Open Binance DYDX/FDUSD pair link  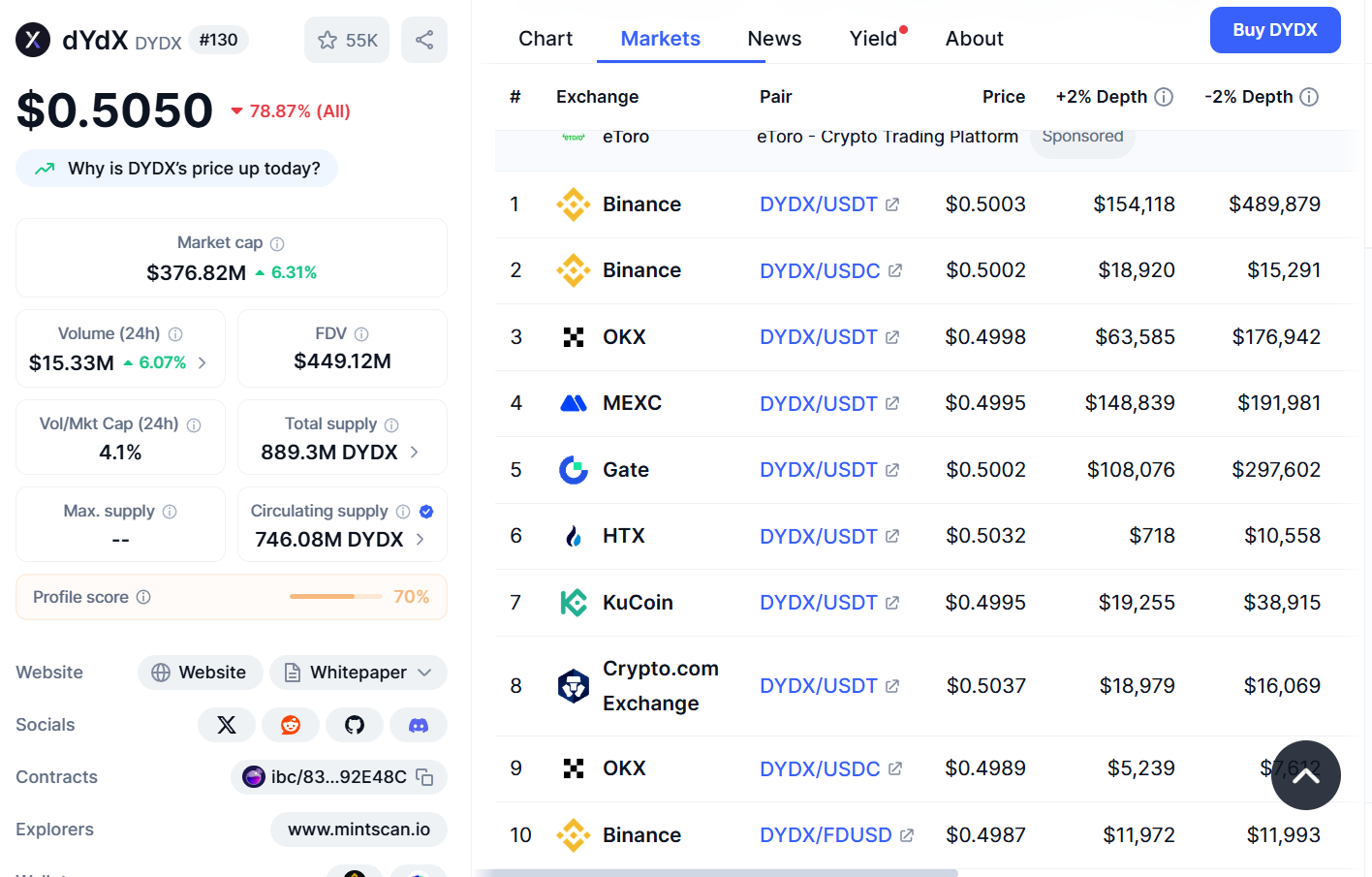point(837,835)
